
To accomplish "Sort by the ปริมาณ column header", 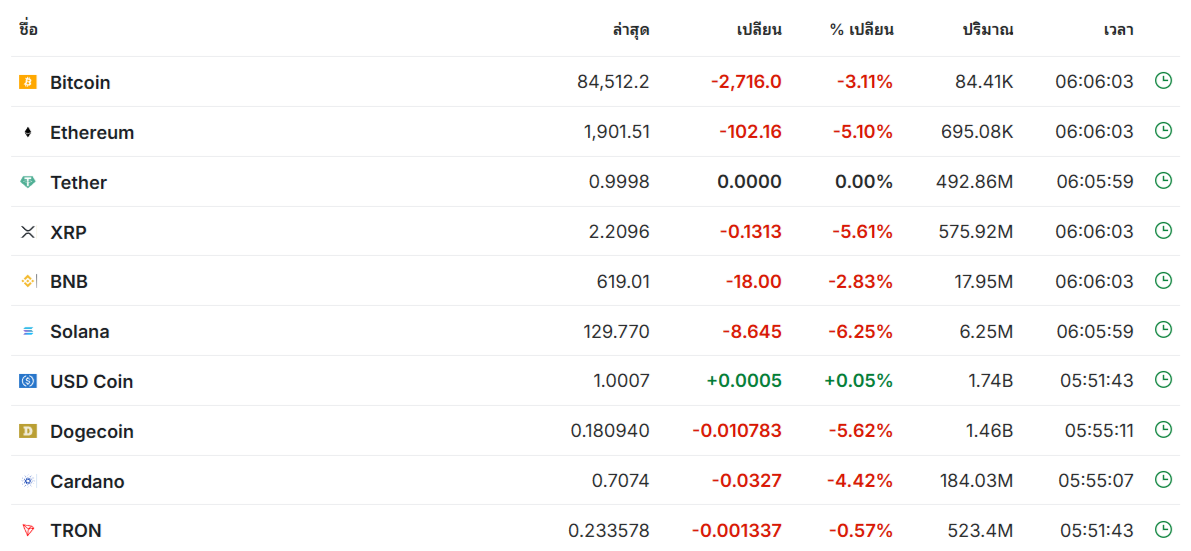I will 987,30.
